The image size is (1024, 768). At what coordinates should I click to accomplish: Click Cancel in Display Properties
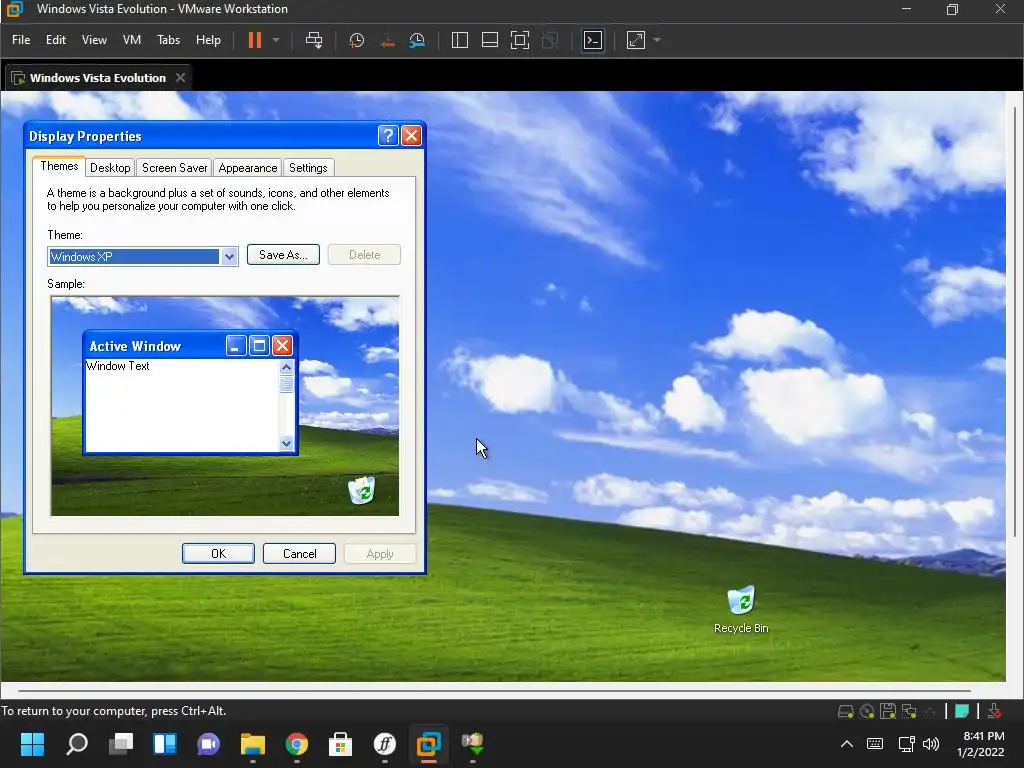(x=299, y=554)
